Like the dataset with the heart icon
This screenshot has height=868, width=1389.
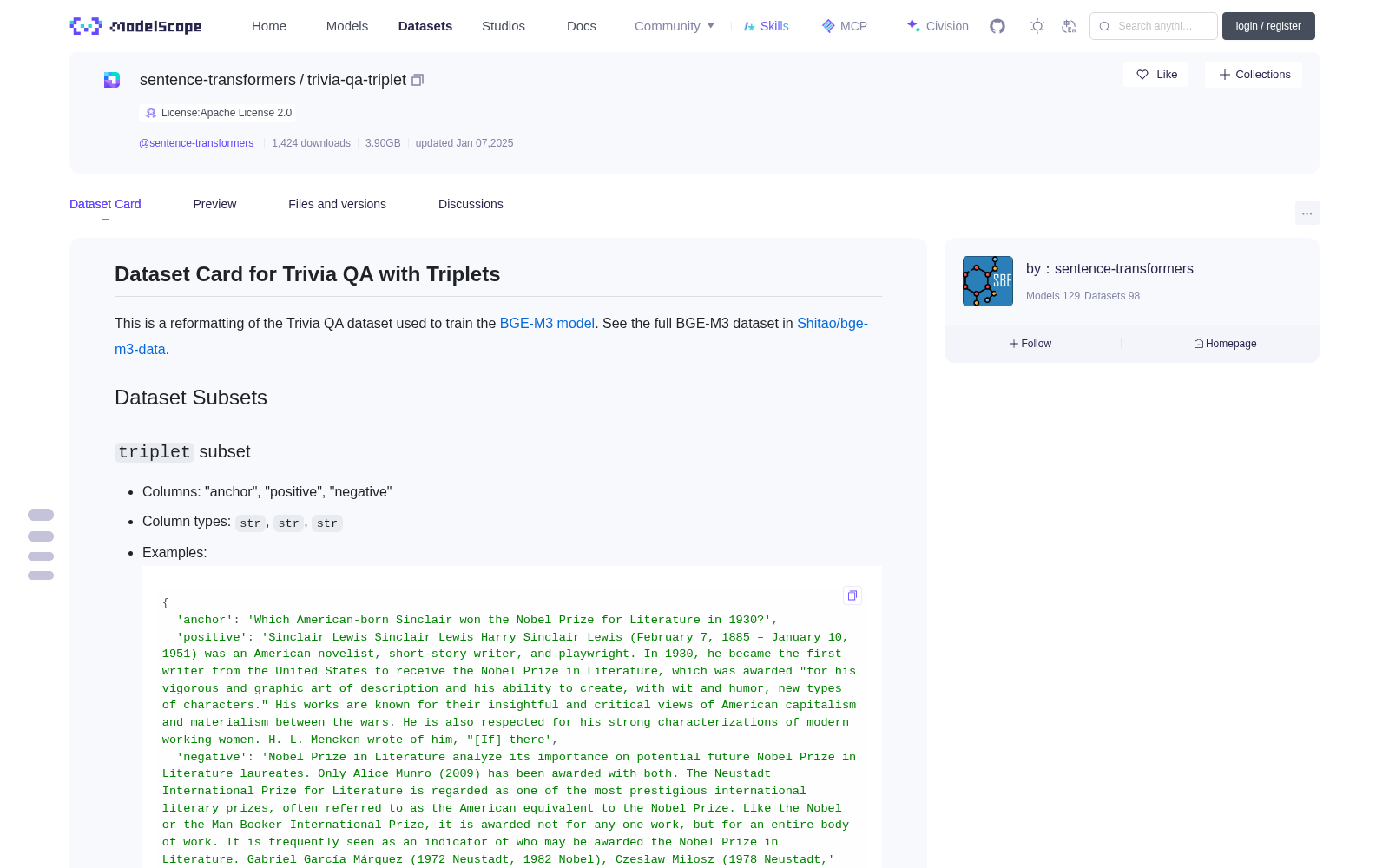tap(1142, 75)
